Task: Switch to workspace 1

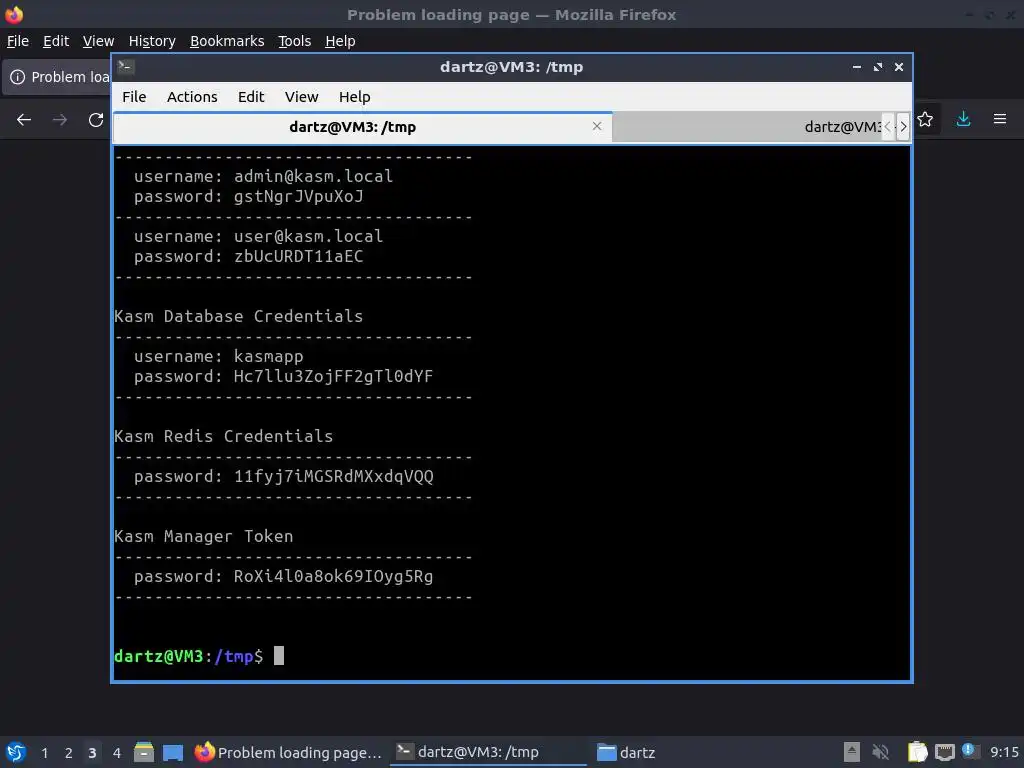Action: (x=44, y=753)
